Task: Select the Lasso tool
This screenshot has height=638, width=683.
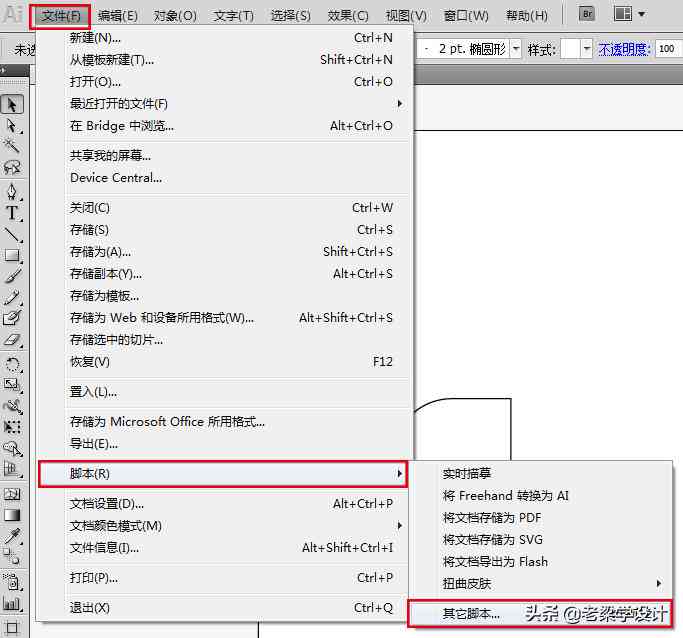Action: click(12, 167)
